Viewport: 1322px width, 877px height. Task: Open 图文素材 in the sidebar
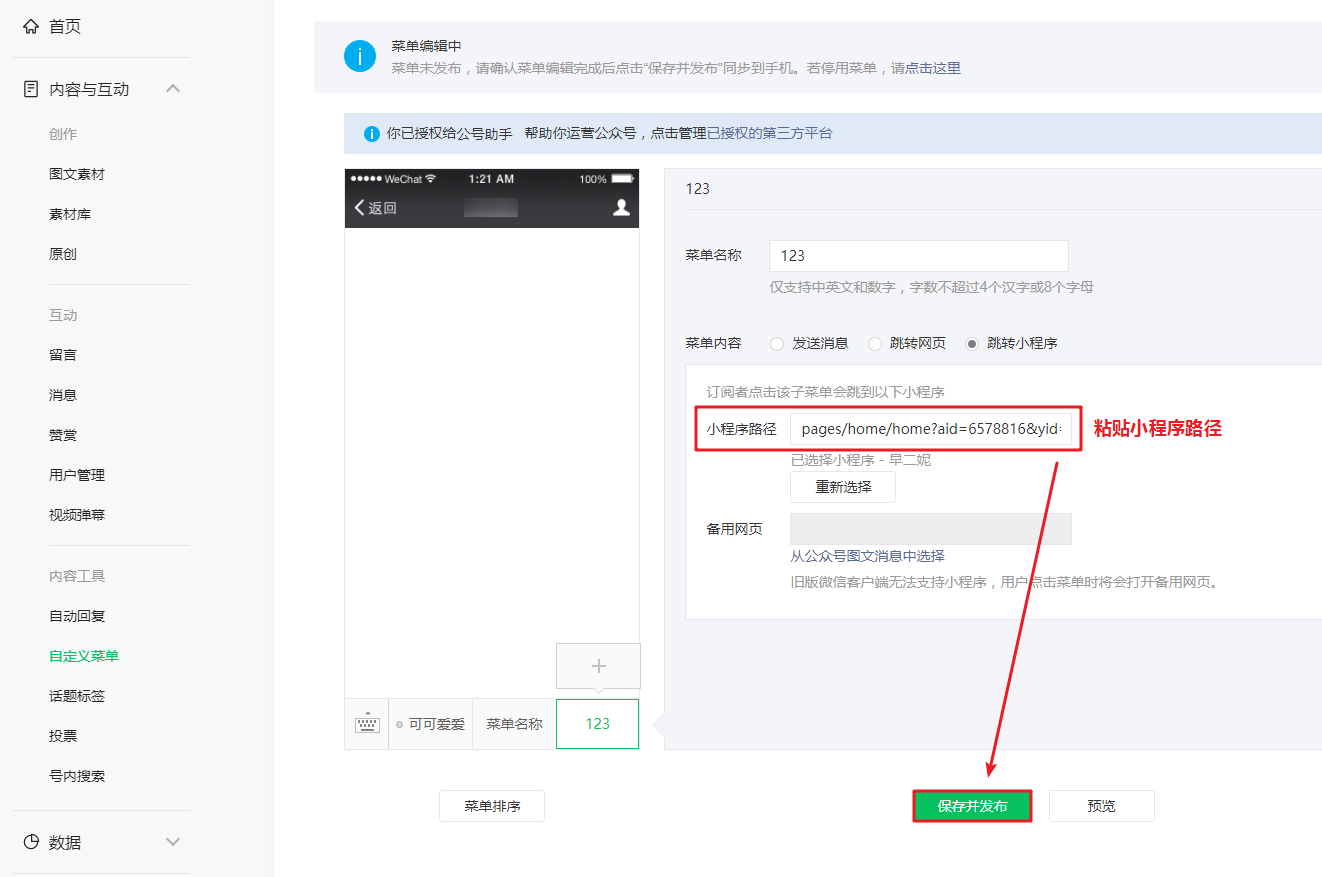point(77,174)
